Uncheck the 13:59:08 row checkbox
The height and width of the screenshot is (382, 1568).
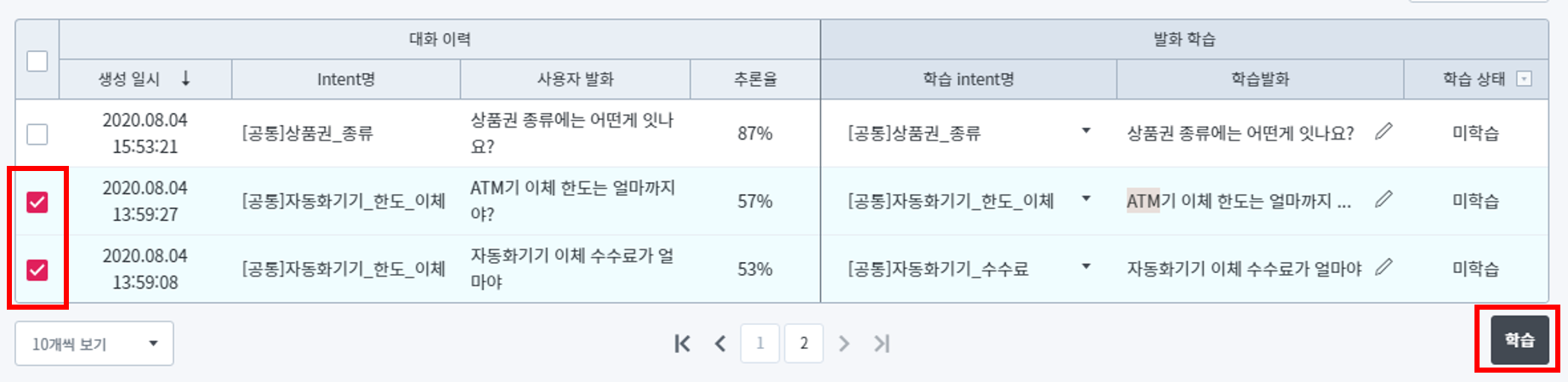point(37,270)
